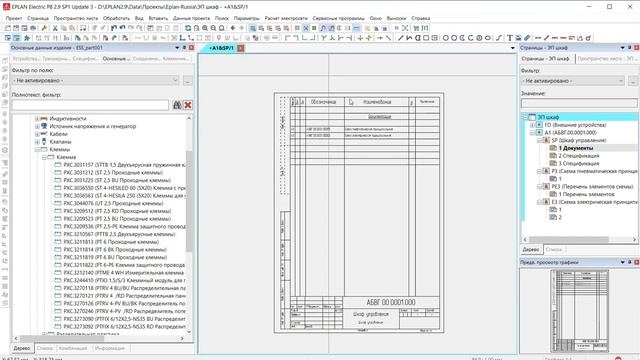Click the shopping cart icon in toolbar
This screenshot has height=360, width=640.
tap(416, 28)
